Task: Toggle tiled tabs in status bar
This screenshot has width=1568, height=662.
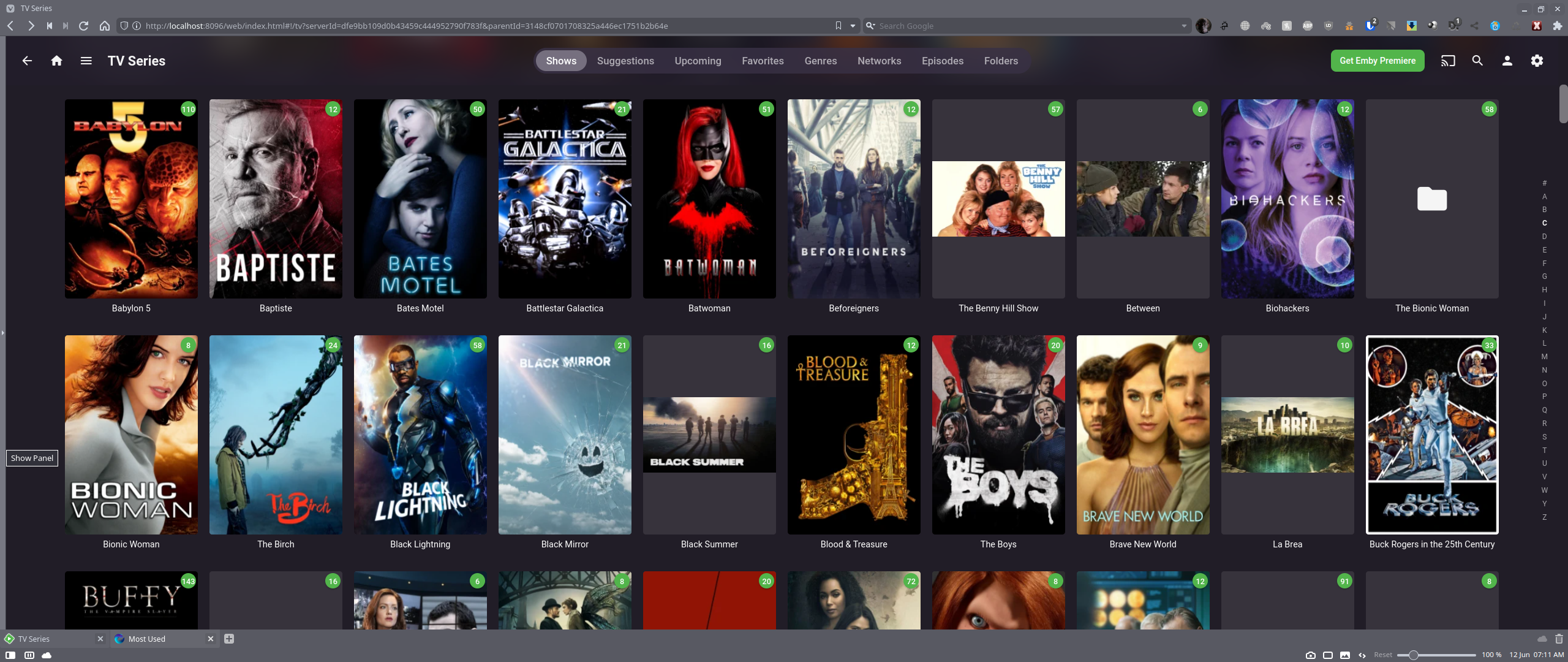Action: tap(1328, 655)
